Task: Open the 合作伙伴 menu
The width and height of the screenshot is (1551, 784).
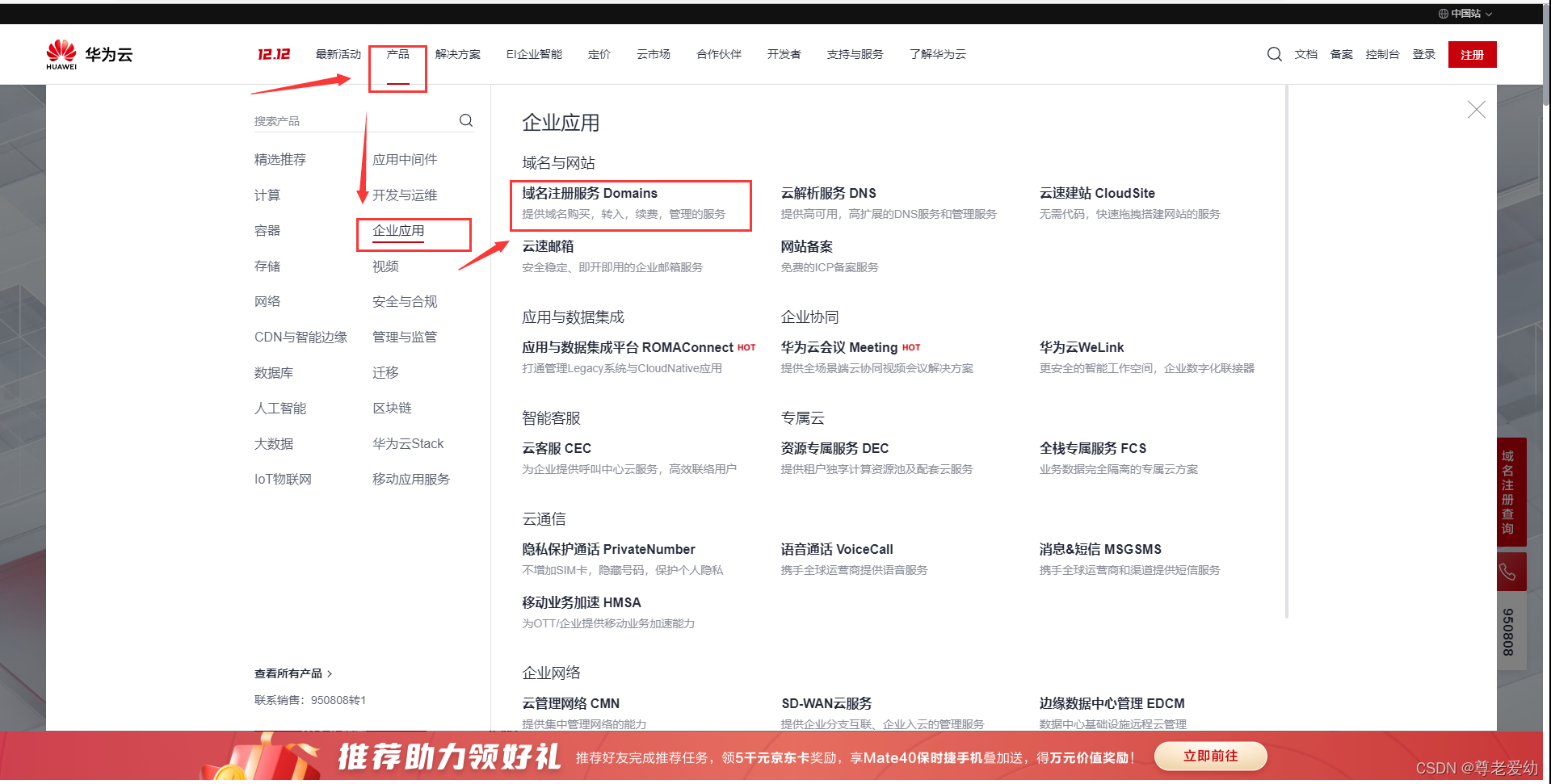Action: [719, 54]
